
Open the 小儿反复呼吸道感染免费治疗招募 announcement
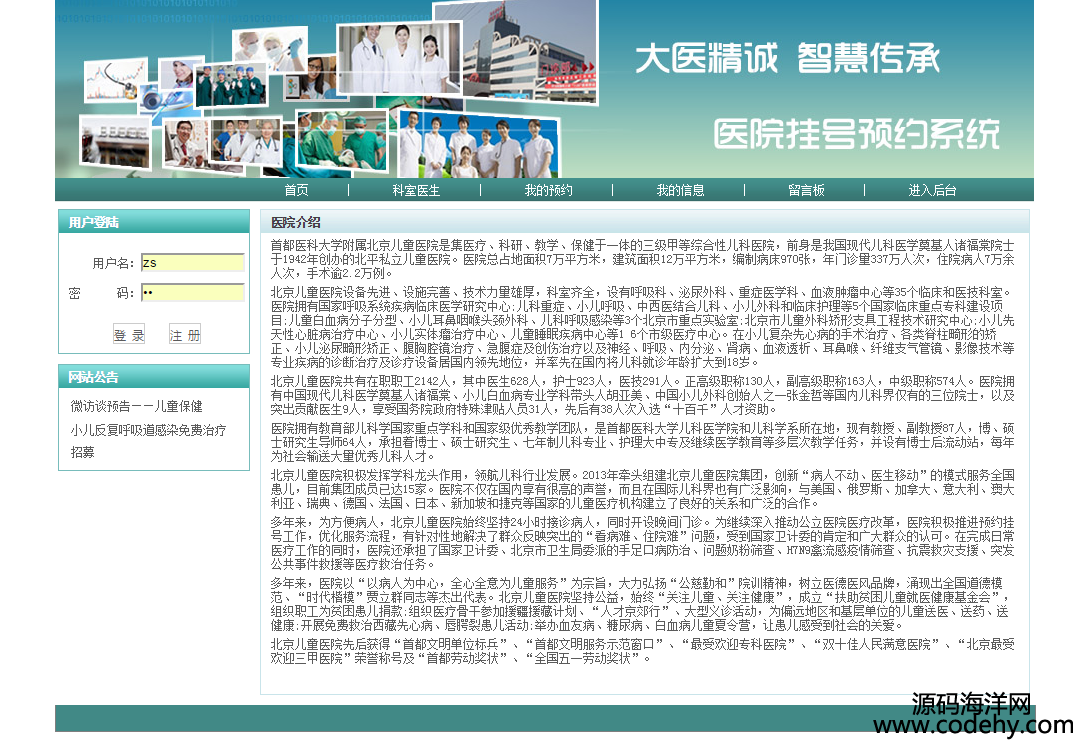pos(148,431)
